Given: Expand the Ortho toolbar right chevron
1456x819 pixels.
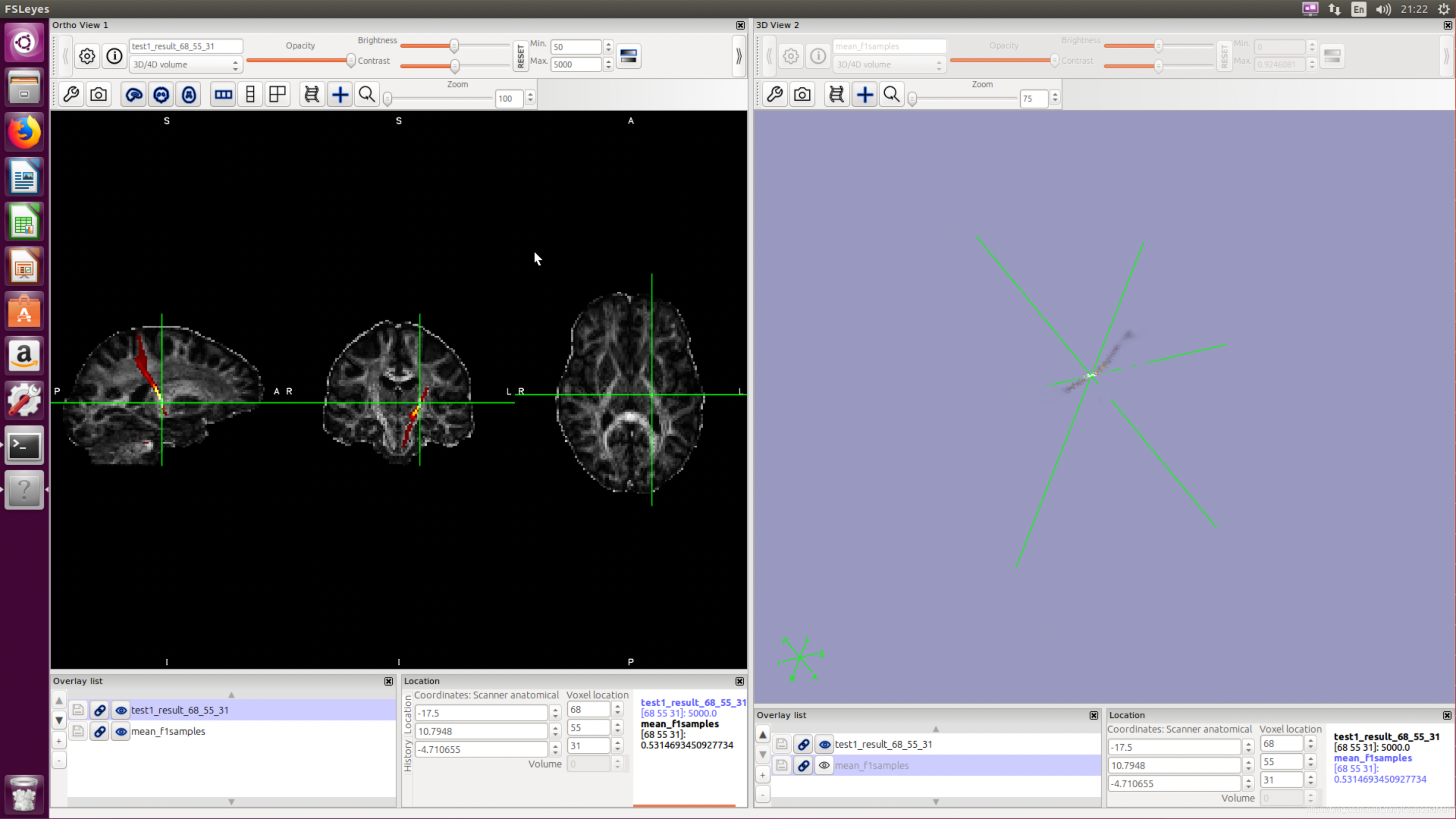Looking at the screenshot, I should 738,56.
